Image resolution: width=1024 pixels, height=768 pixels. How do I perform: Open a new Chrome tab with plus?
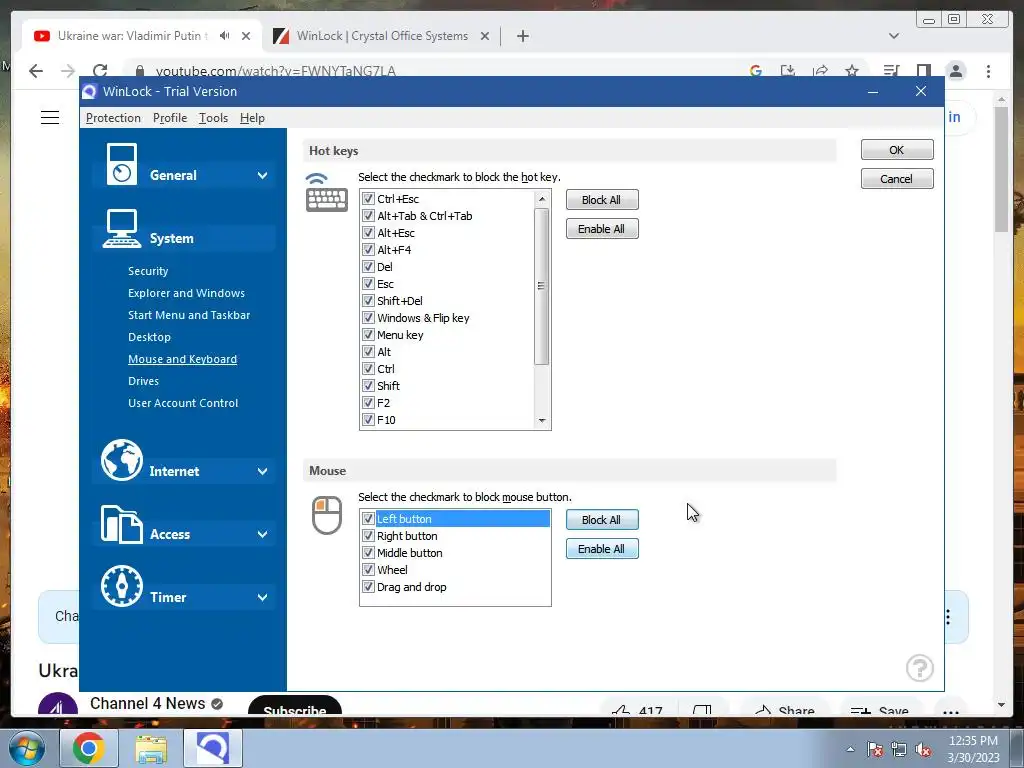click(x=522, y=36)
